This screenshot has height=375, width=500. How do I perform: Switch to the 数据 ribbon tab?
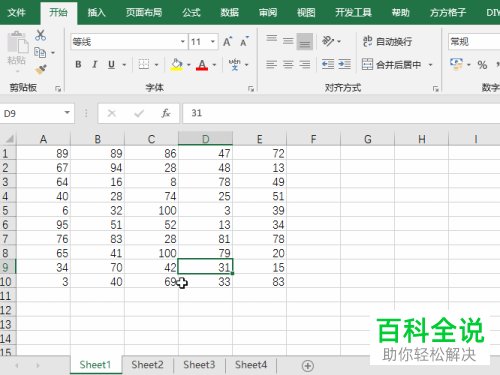pyautogui.click(x=229, y=13)
